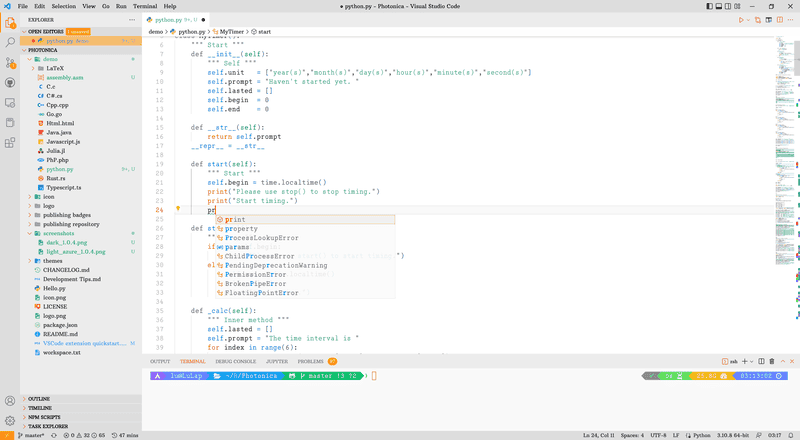Select 'property' autocomplete suggestion
This screenshot has height=440, width=800.
click(x=305, y=229)
